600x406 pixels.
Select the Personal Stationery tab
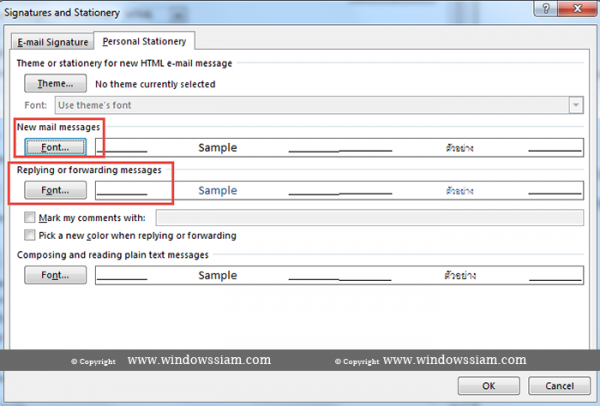(x=144, y=41)
